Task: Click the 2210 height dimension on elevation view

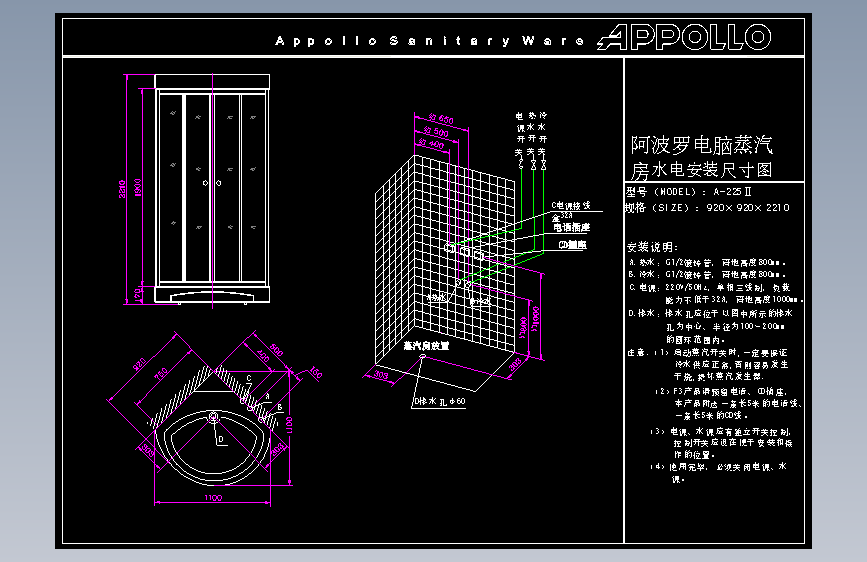Action: click(122, 188)
